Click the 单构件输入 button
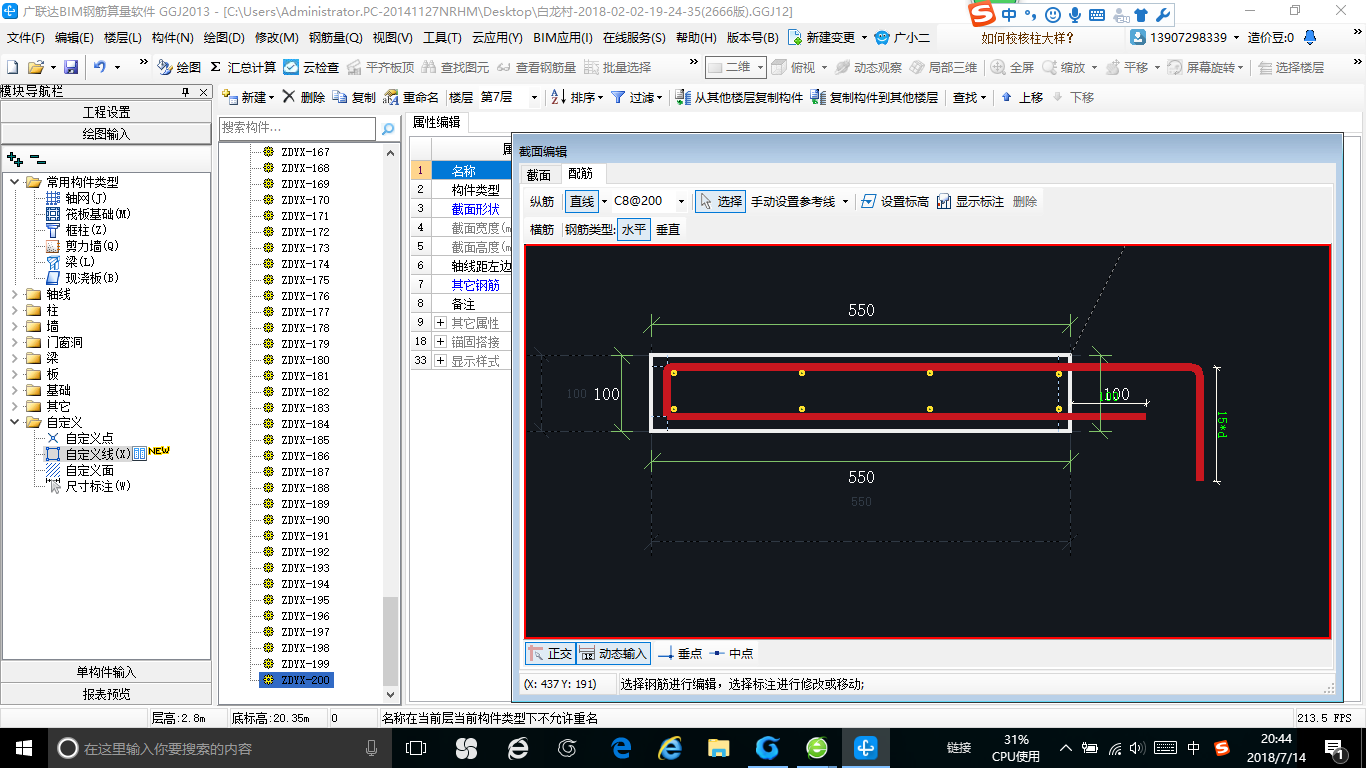 pos(106,672)
